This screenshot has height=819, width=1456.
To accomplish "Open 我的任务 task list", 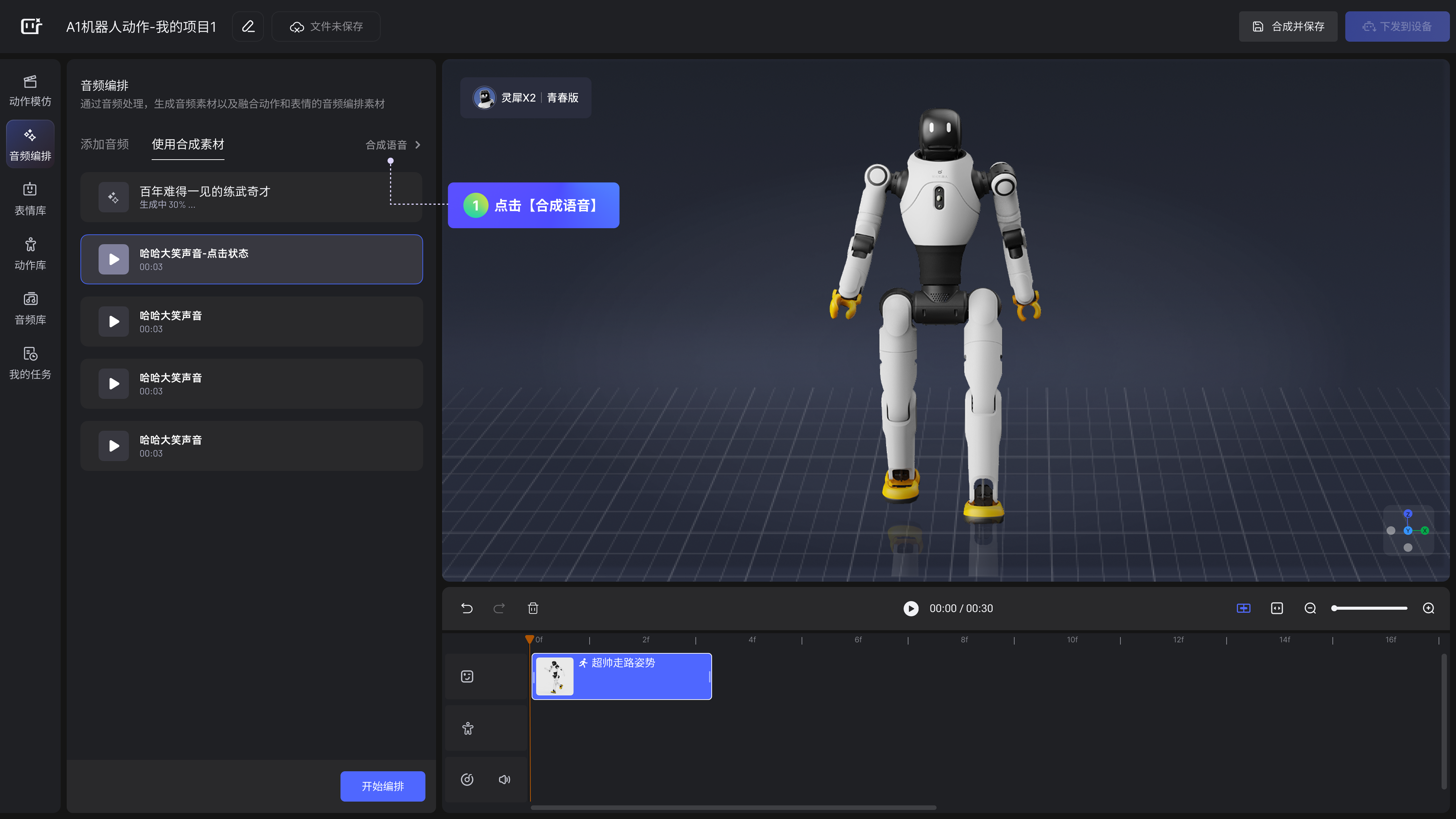I will coord(30,363).
